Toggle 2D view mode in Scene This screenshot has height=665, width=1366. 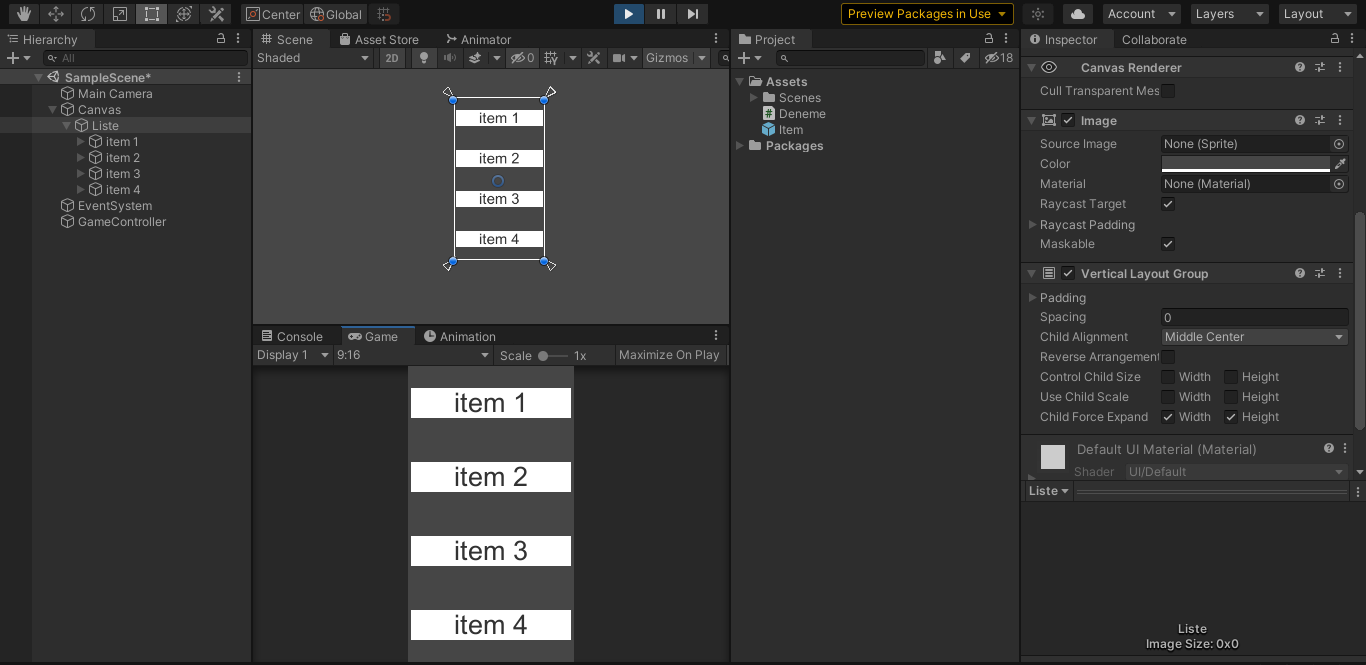pyautogui.click(x=392, y=58)
